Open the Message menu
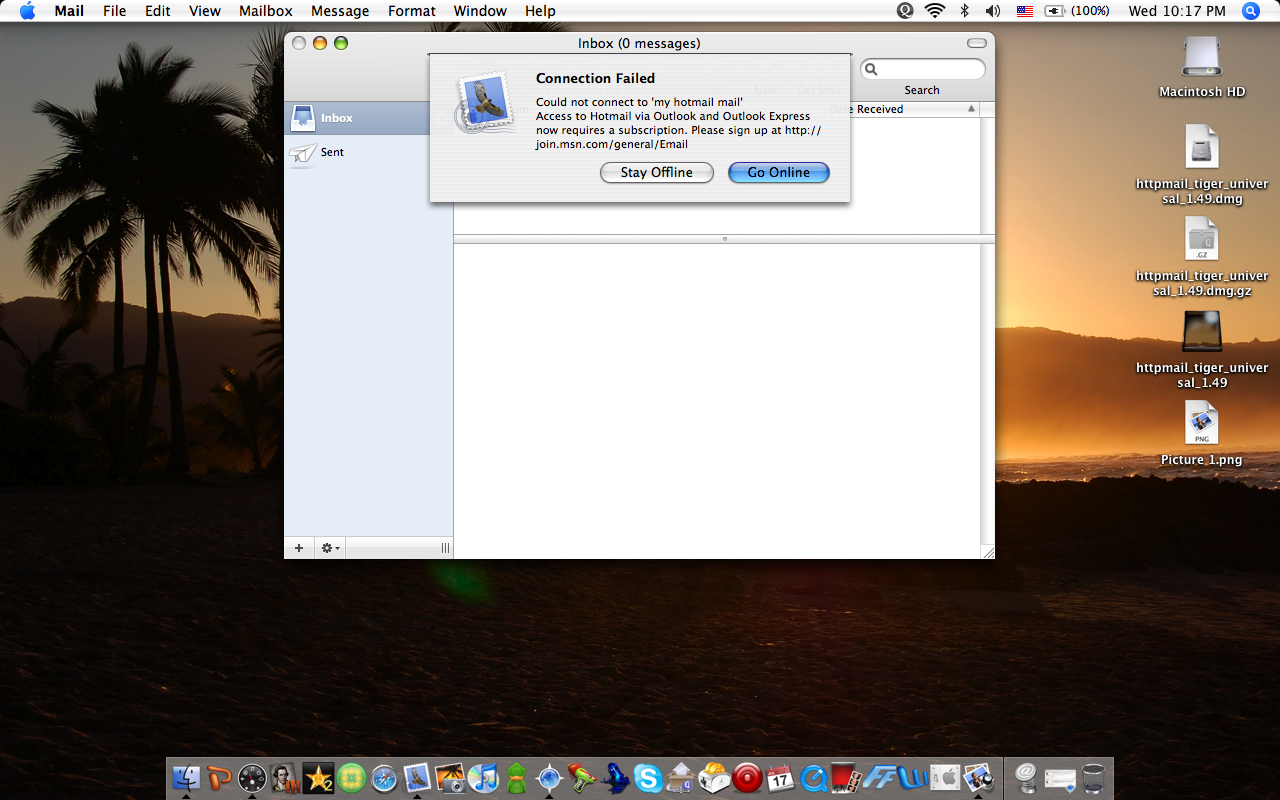Screen dimensions: 1280x800 coord(340,11)
